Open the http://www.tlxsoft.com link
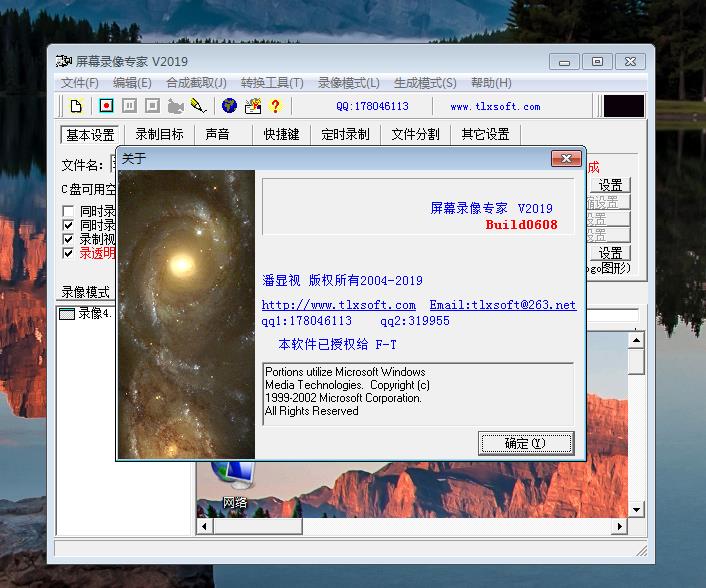The height and width of the screenshot is (588, 706). pos(339,305)
